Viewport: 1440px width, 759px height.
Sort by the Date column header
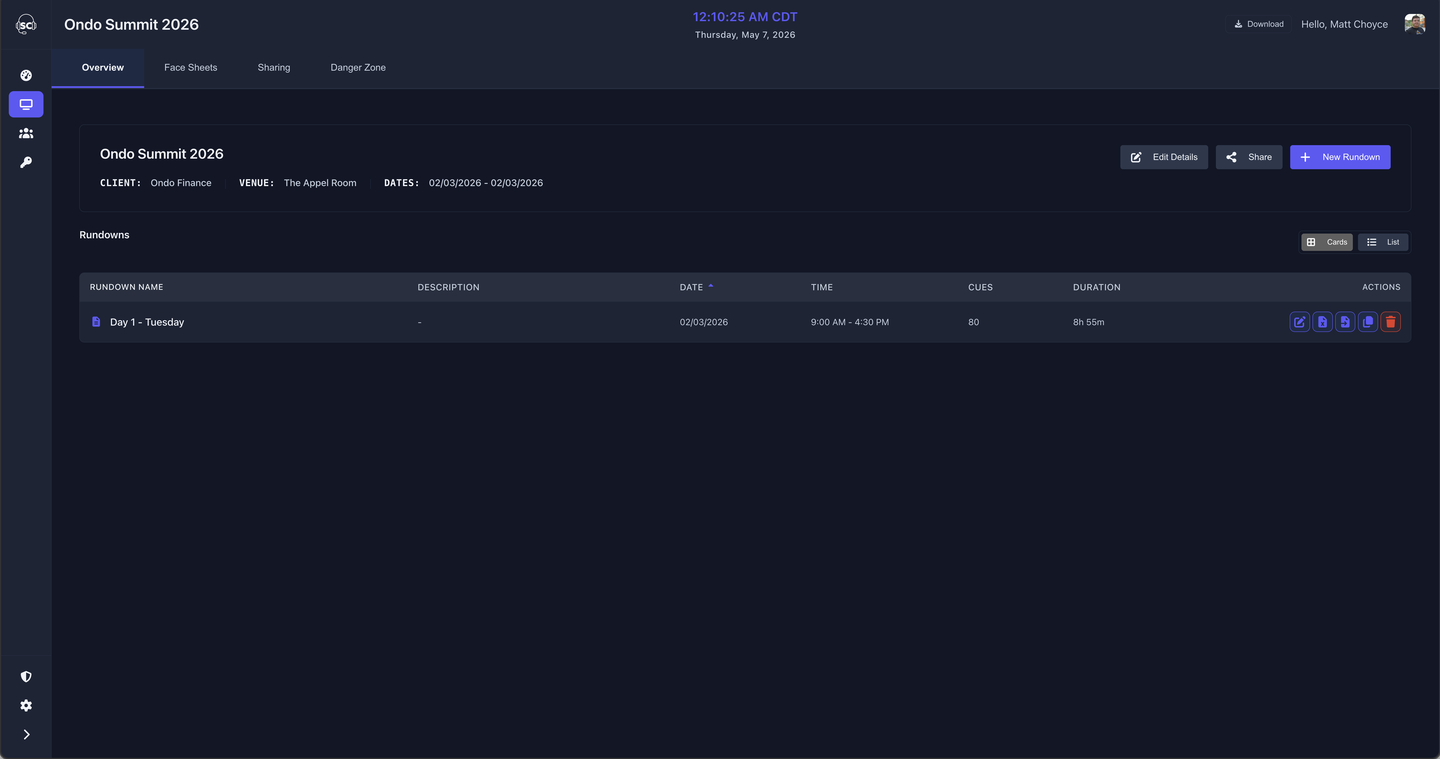pyautogui.click(x=697, y=287)
